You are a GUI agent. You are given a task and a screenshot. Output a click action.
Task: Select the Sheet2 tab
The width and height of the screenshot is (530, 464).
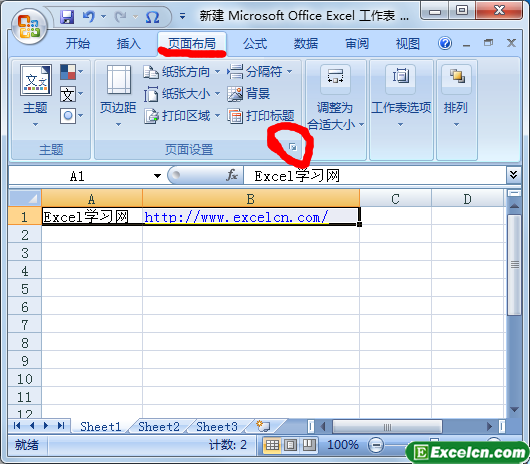[159, 426]
